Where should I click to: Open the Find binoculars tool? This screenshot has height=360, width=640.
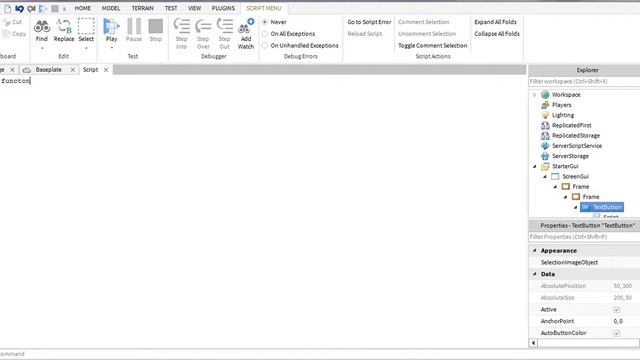click(x=42, y=30)
